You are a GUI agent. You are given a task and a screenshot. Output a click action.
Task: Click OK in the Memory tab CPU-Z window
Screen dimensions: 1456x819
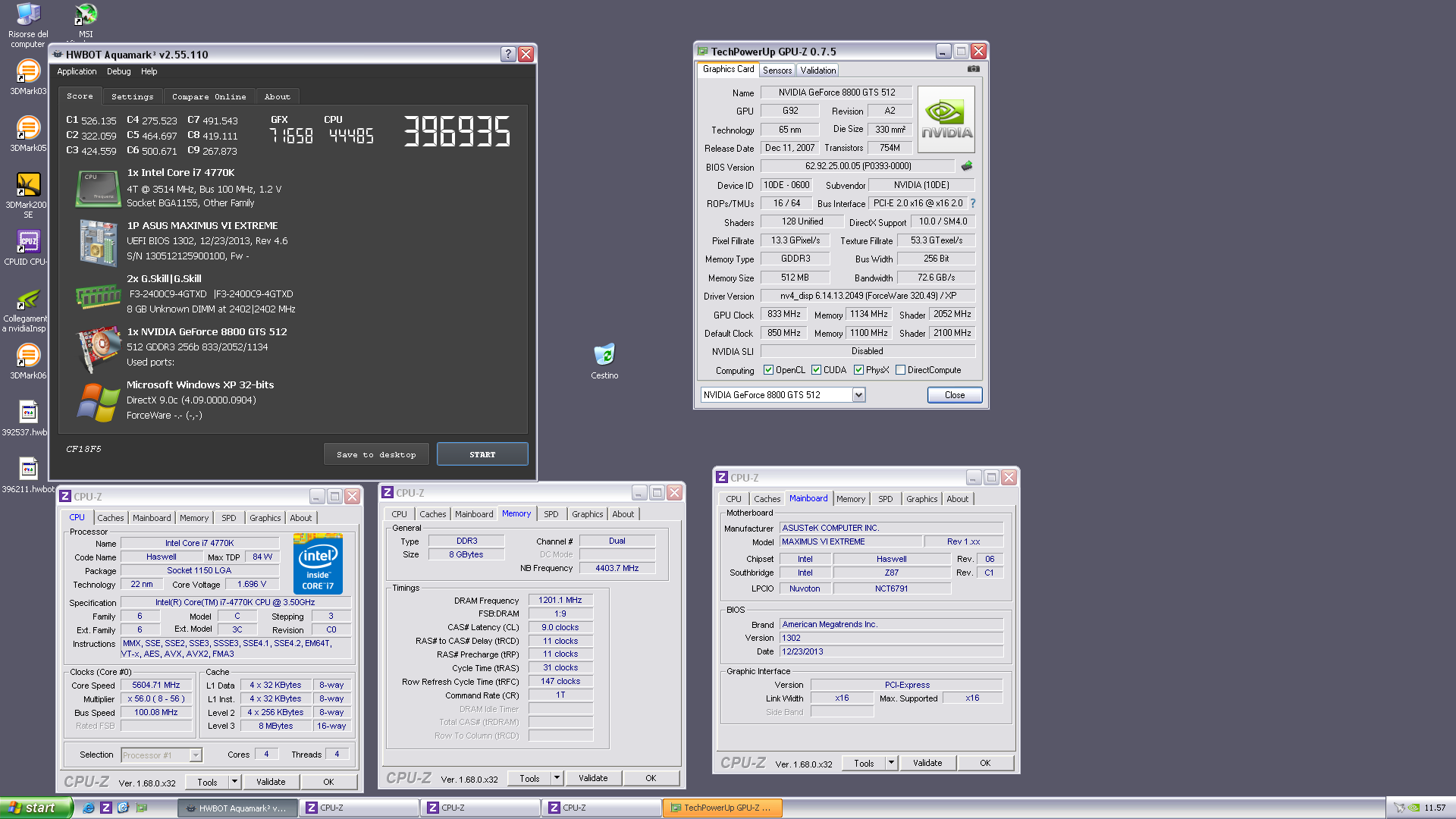(x=651, y=778)
